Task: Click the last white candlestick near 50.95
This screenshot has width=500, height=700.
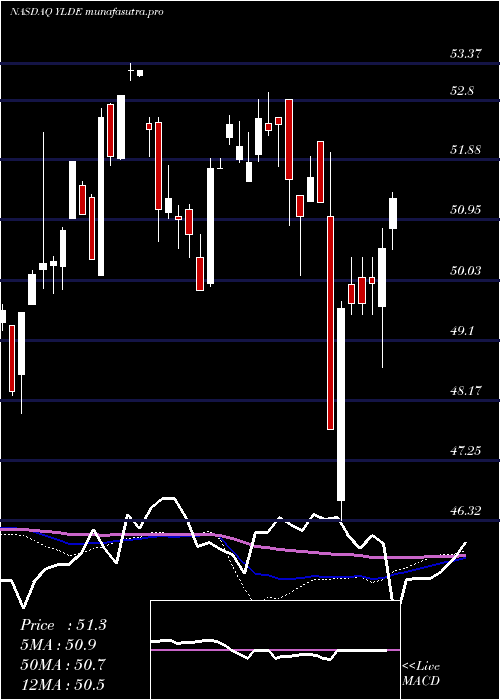Action: [x=393, y=214]
